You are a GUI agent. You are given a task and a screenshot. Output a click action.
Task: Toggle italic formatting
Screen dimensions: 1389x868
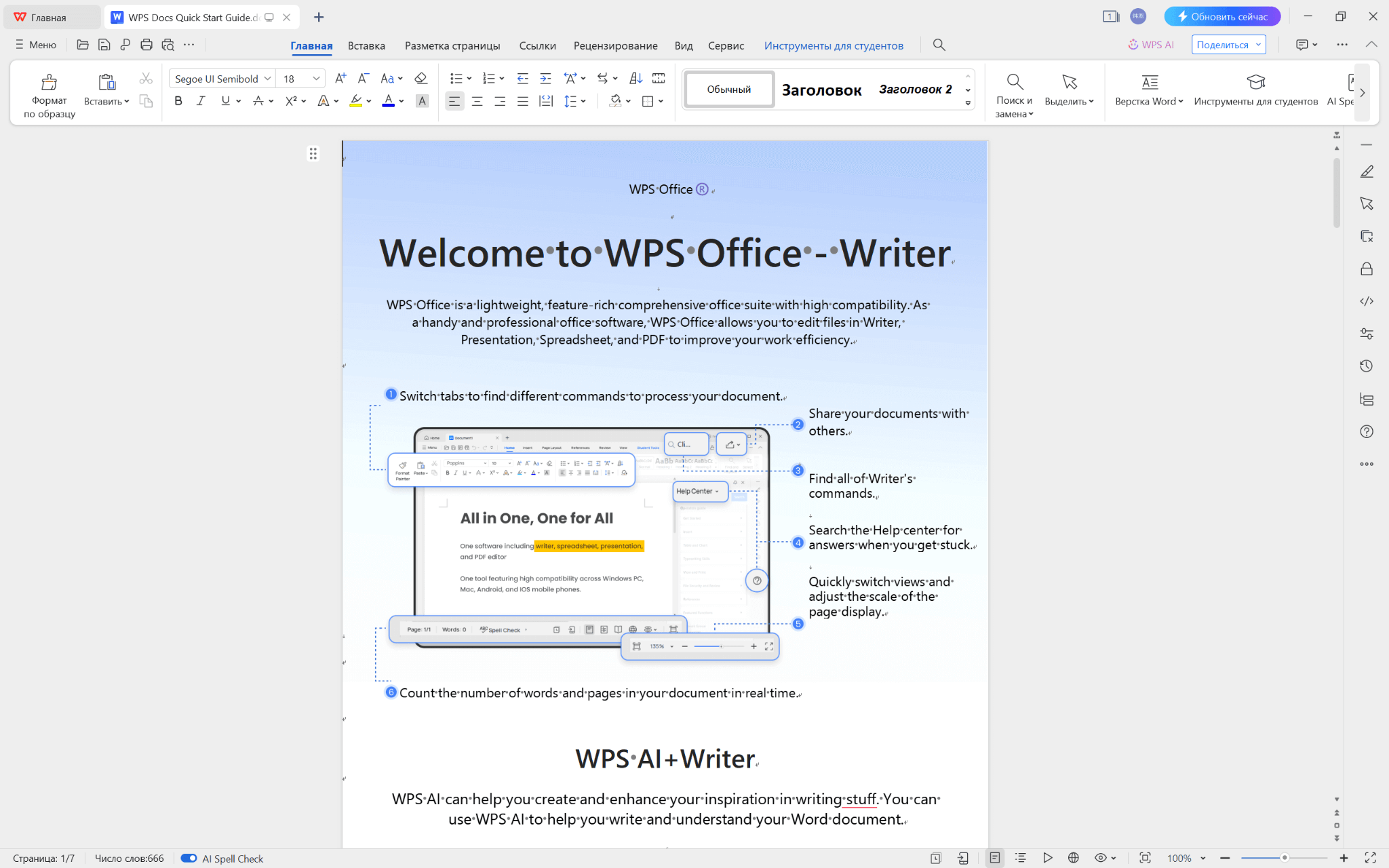tap(201, 101)
